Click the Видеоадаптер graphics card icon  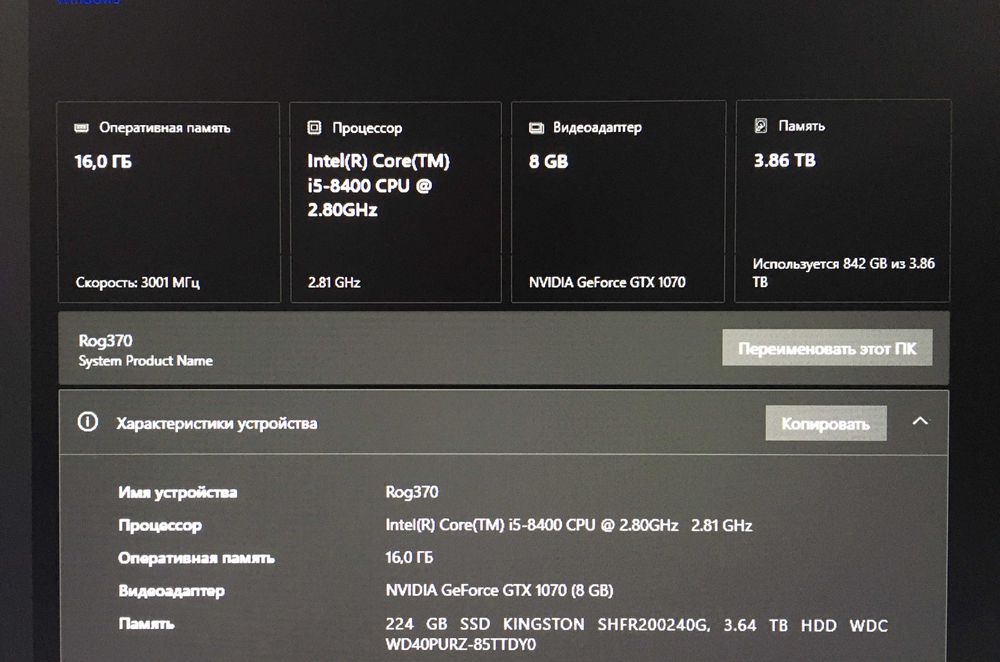coord(536,128)
